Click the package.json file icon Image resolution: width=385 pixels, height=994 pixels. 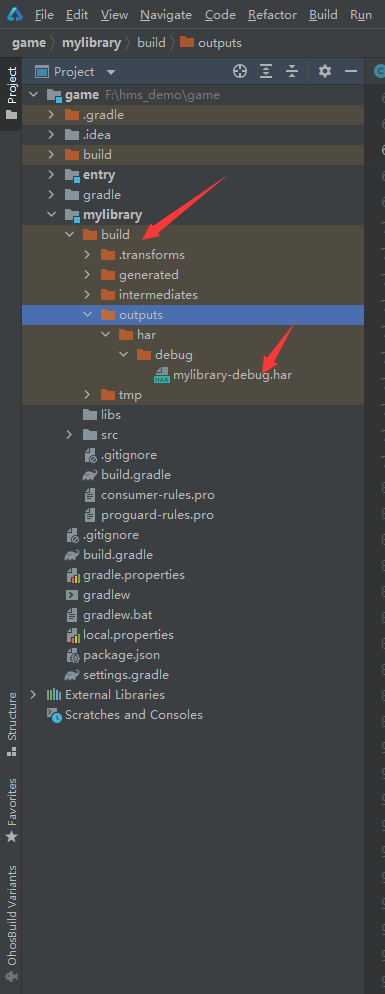point(72,655)
